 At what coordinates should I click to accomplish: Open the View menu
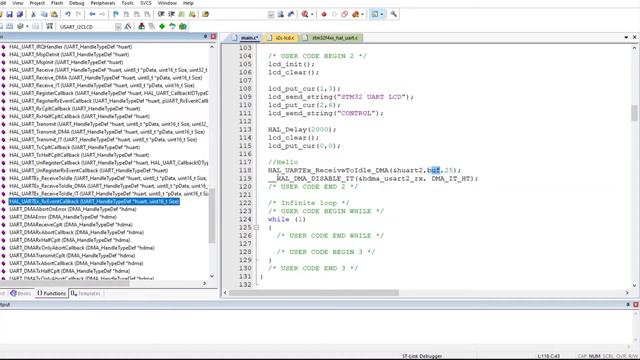18,3
